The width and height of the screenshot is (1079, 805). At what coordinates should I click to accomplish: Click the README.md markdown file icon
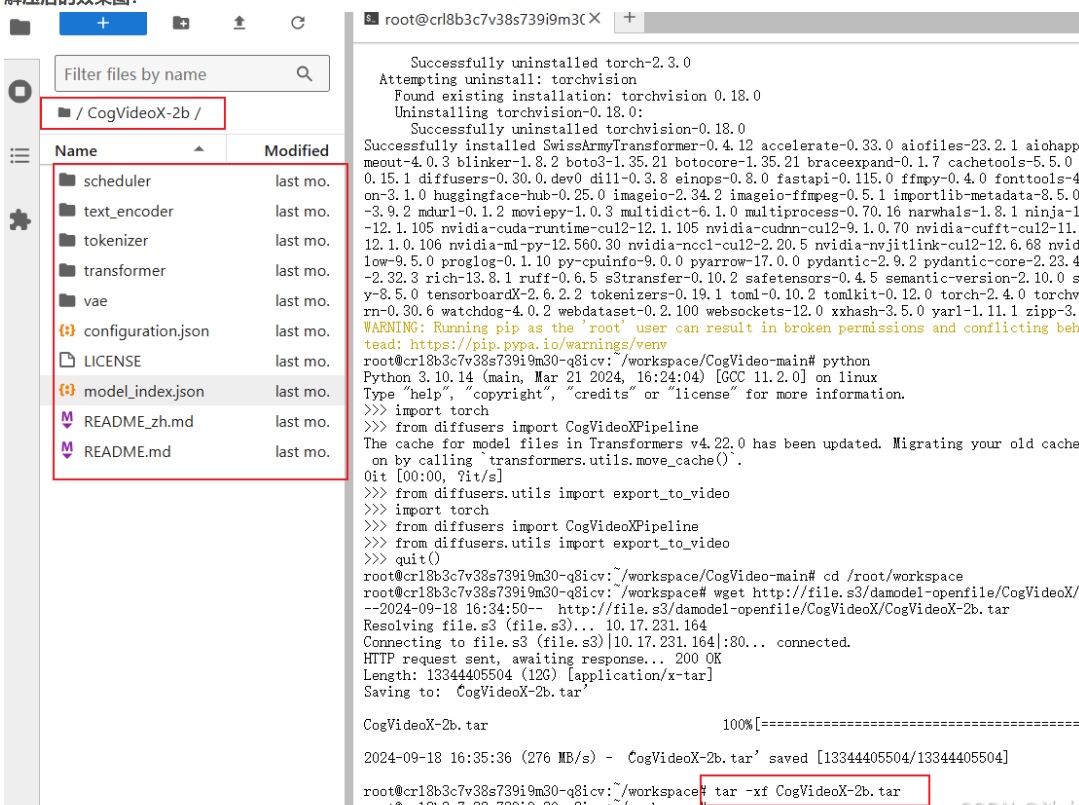[67, 451]
